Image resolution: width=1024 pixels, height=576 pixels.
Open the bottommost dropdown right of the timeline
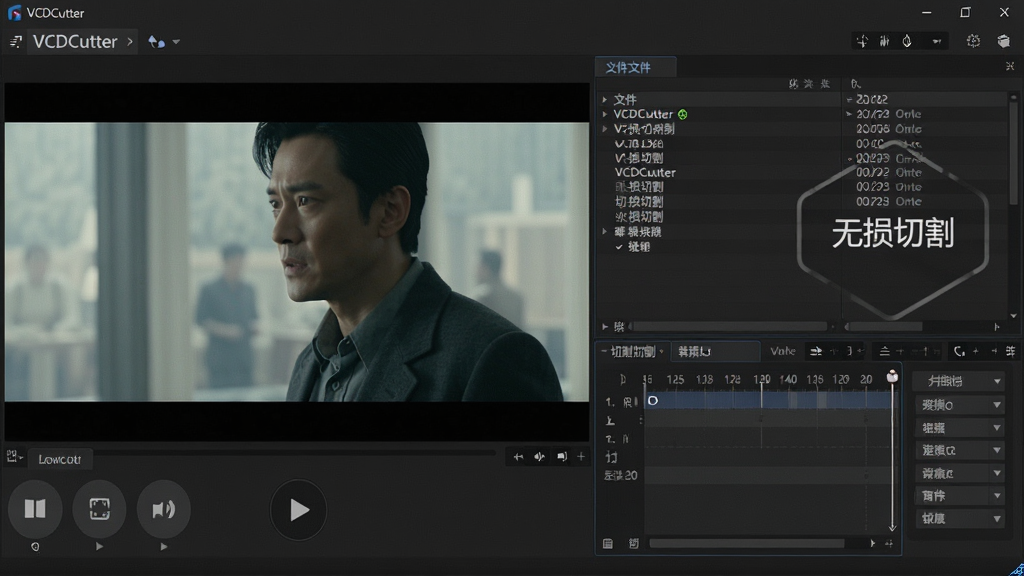point(959,519)
